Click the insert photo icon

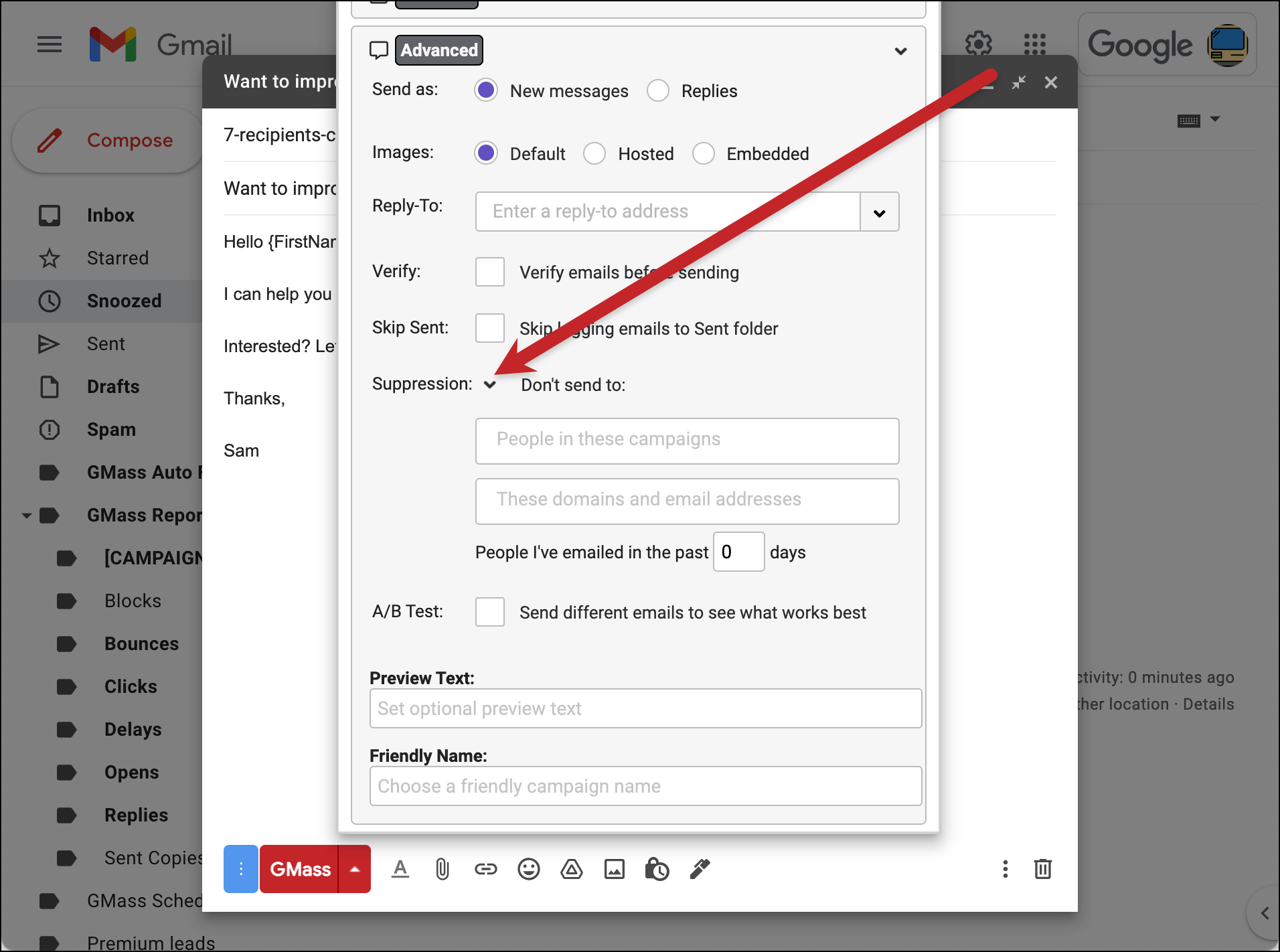tap(615, 869)
